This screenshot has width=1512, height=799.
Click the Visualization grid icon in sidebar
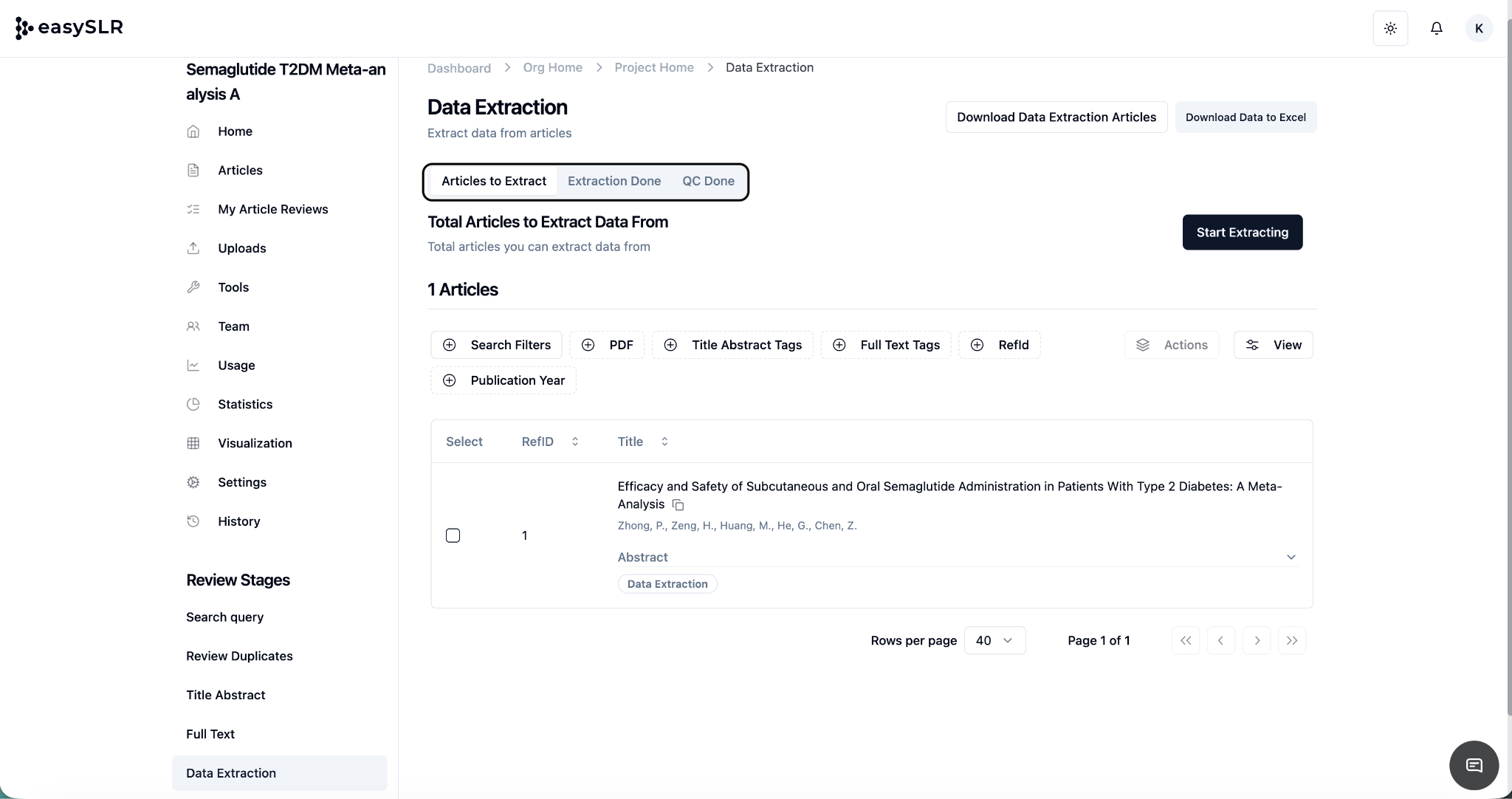193,443
